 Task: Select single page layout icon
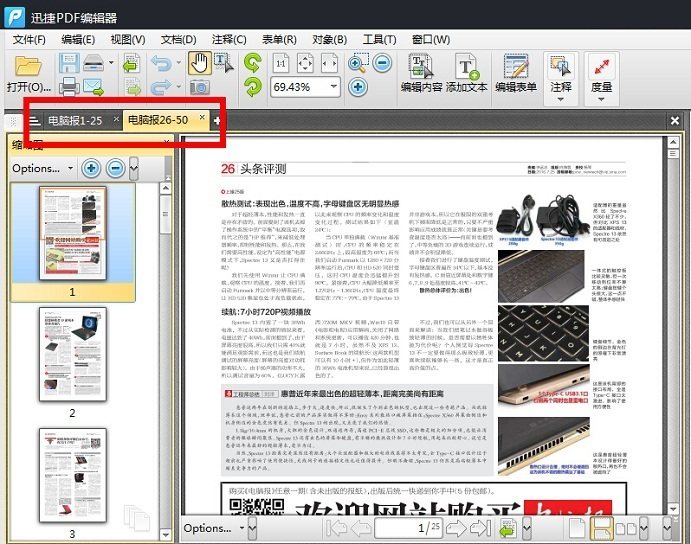[x=577, y=528]
